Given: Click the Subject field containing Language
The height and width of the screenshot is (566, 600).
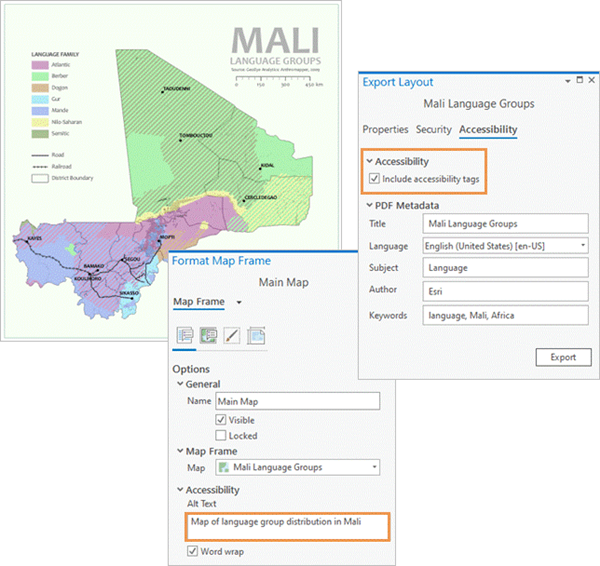Looking at the screenshot, I should [x=505, y=268].
